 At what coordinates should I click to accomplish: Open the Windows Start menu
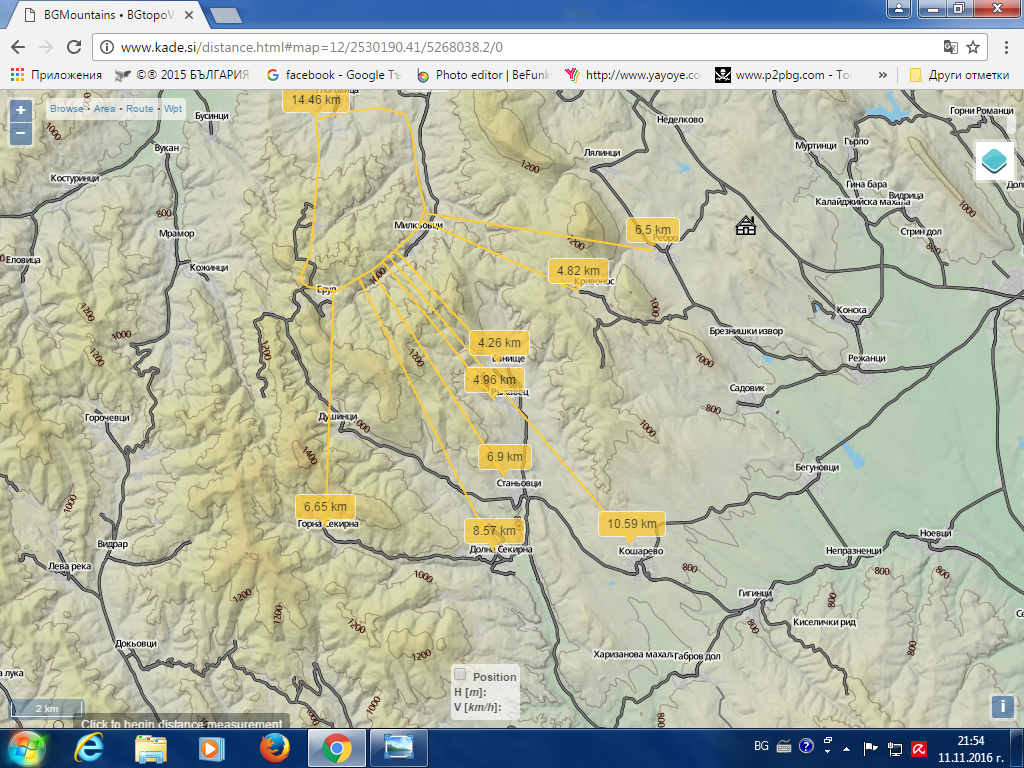(x=26, y=748)
